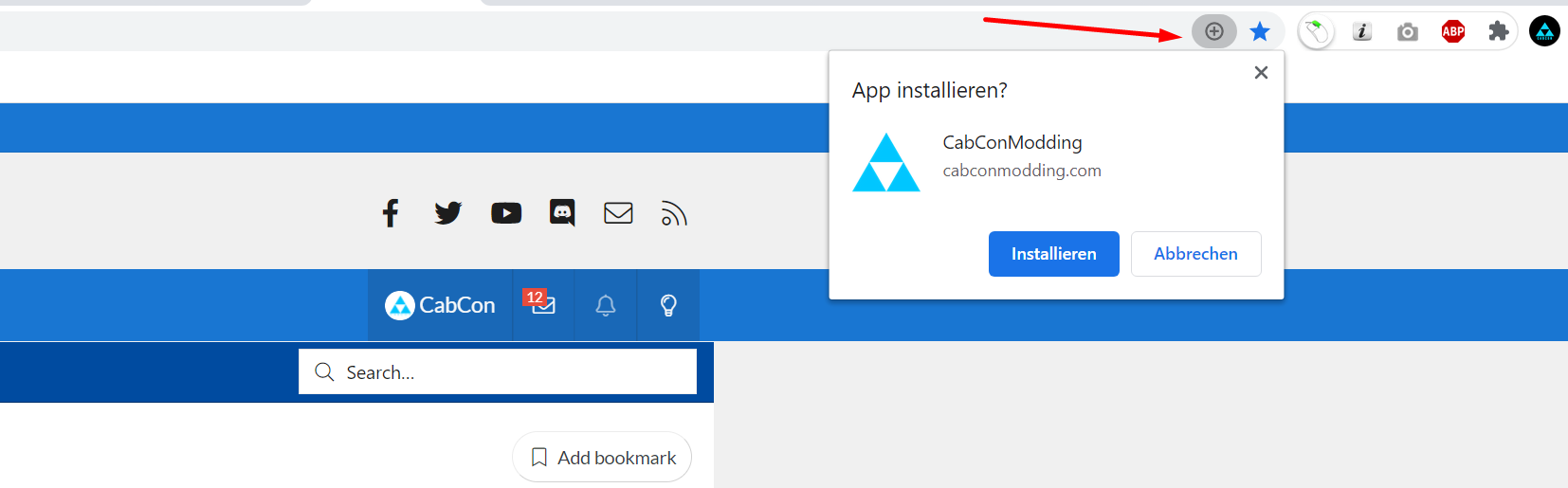Open the mouse extension icon
The width and height of the screenshot is (1568, 488).
(x=1316, y=32)
